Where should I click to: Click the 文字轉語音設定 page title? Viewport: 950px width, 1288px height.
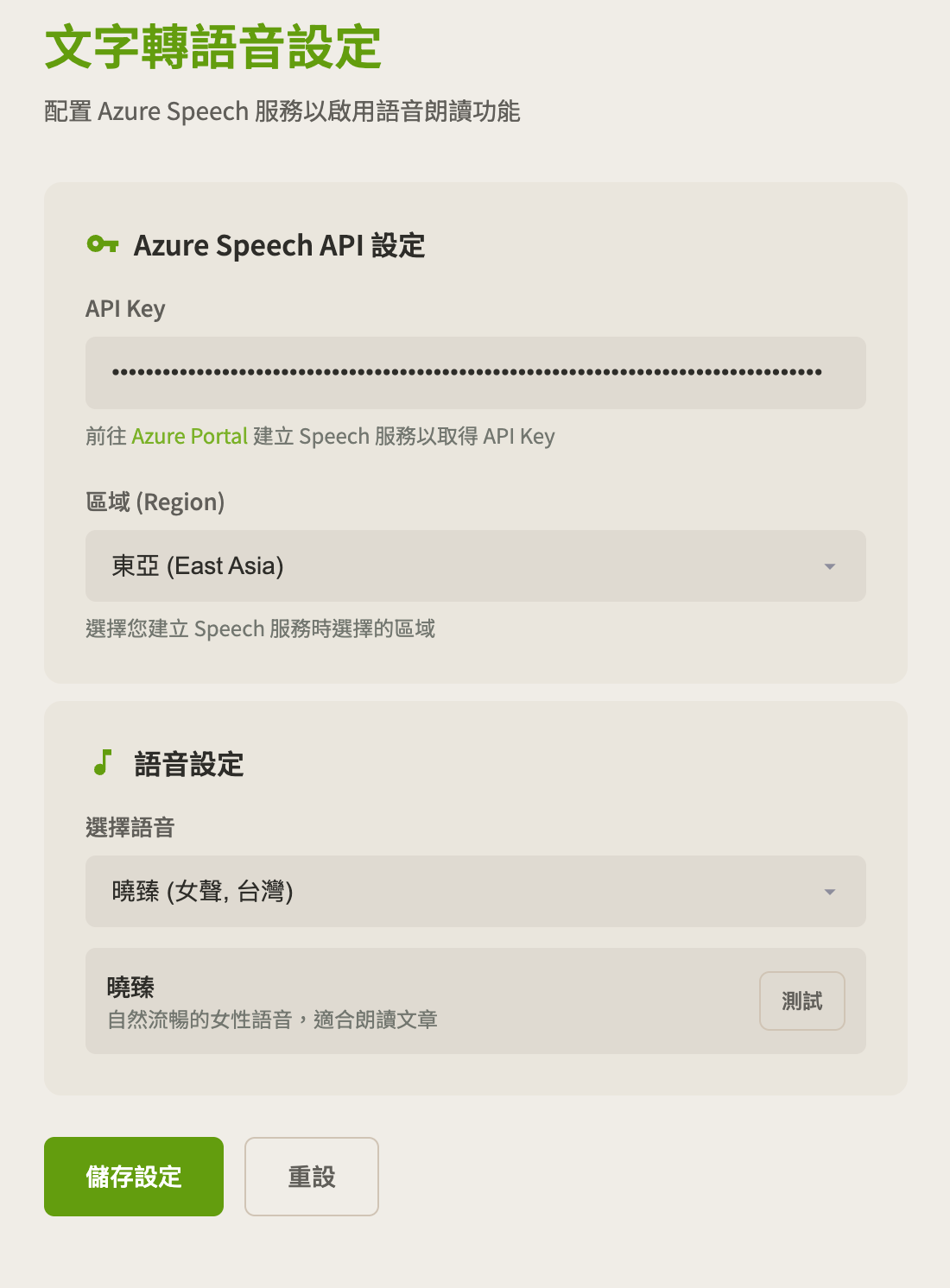pos(212,47)
